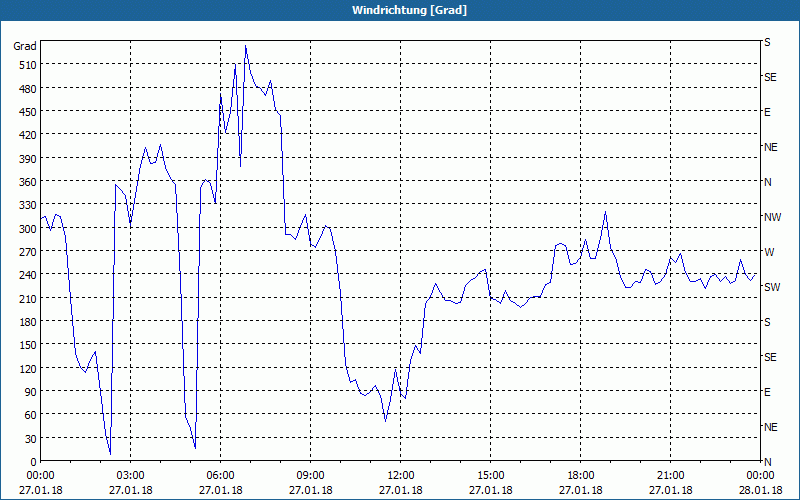The width and height of the screenshot is (800, 500).
Task: Select the Grad unit label on the left axis
Action: tap(24, 46)
